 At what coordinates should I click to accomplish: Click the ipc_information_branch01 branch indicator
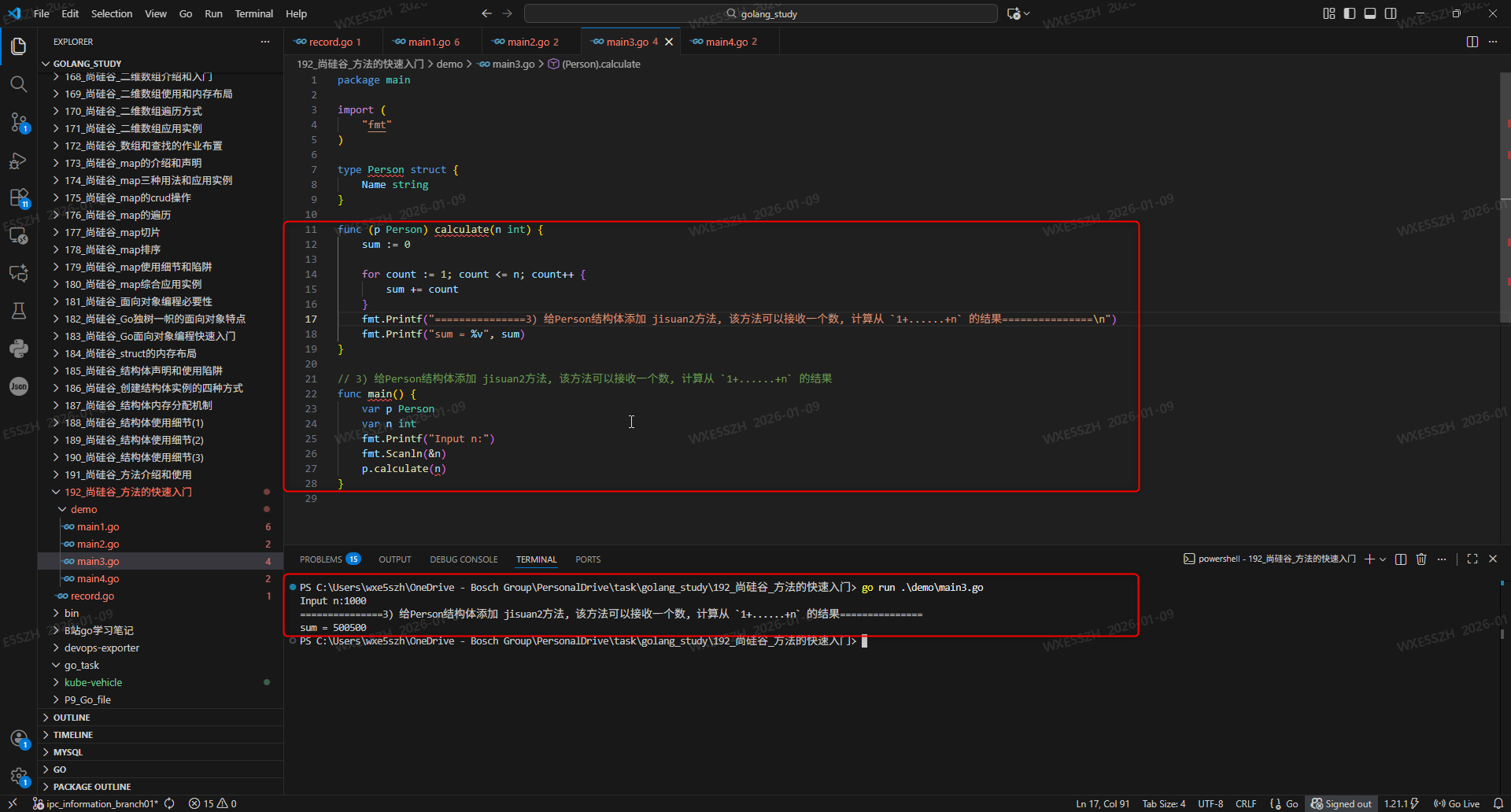[x=95, y=804]
